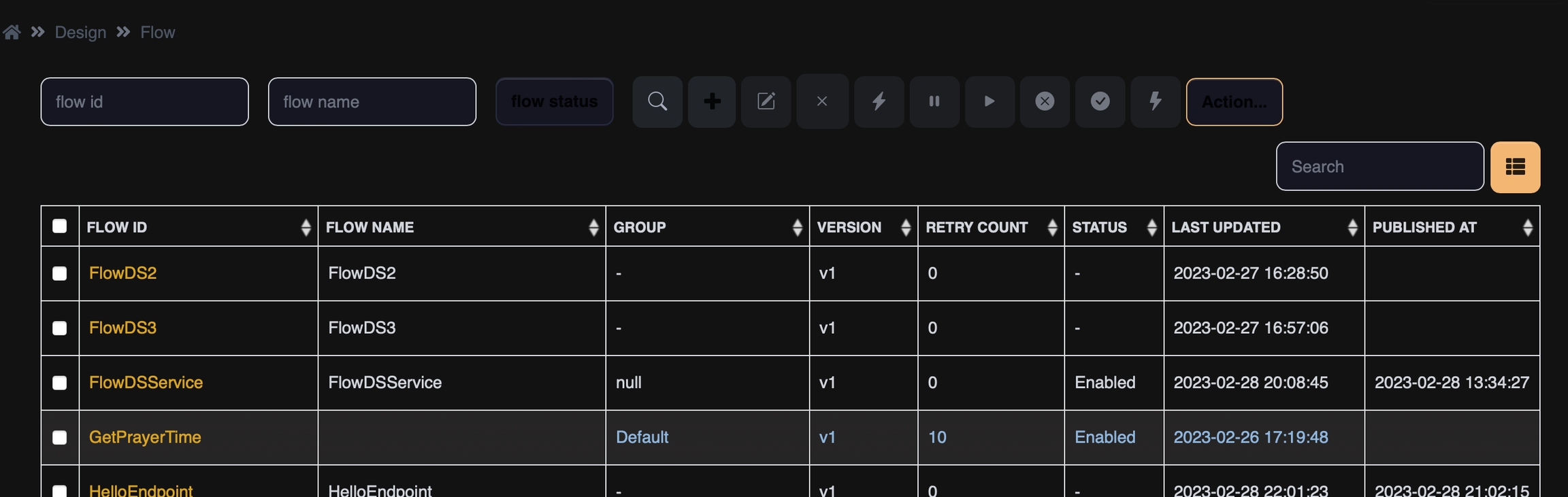Click the circled X icon
This screenshot has height=497, width=1568.
click(1045, 102)
